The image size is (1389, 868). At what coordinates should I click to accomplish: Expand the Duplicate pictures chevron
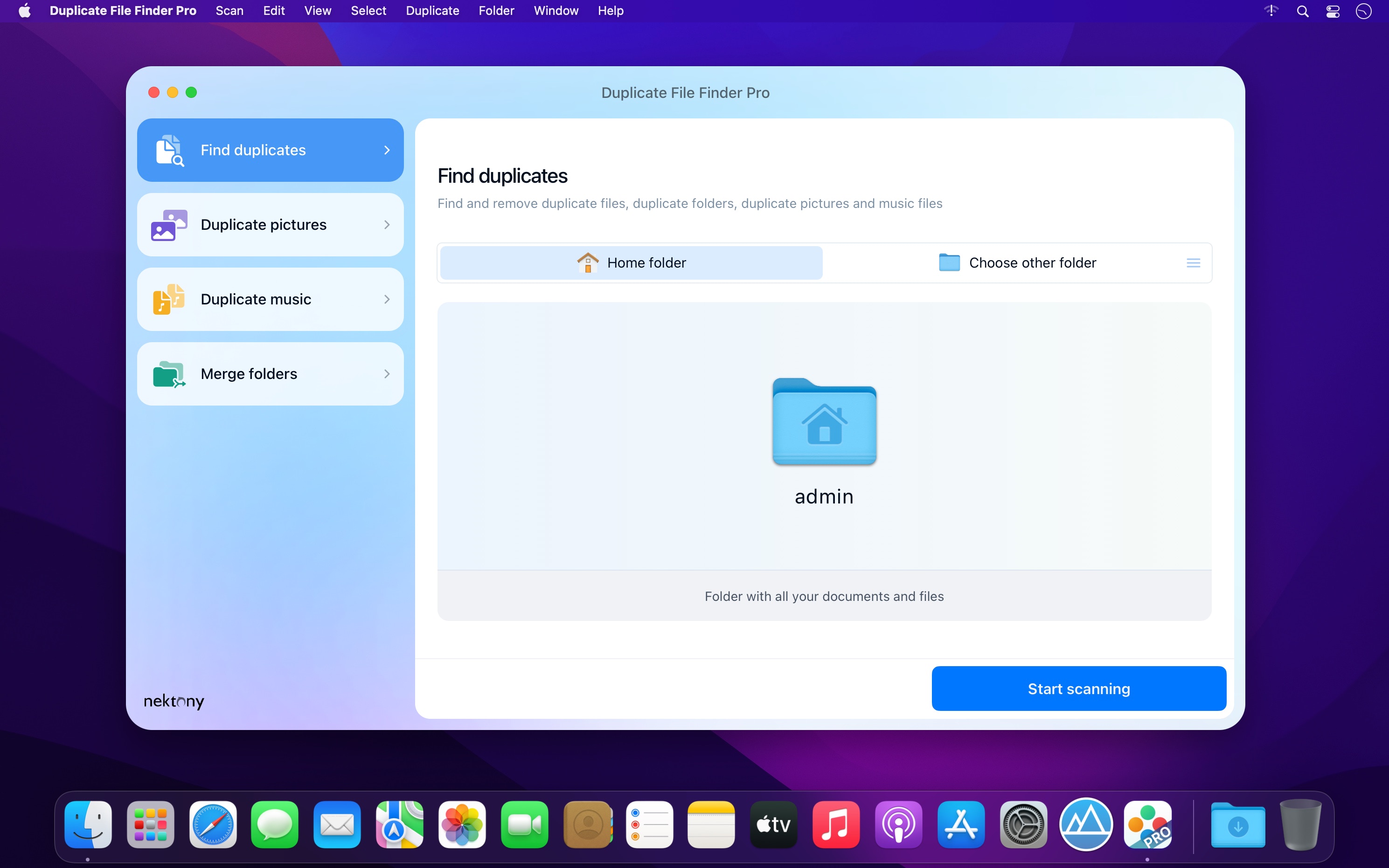click(387, 225)
